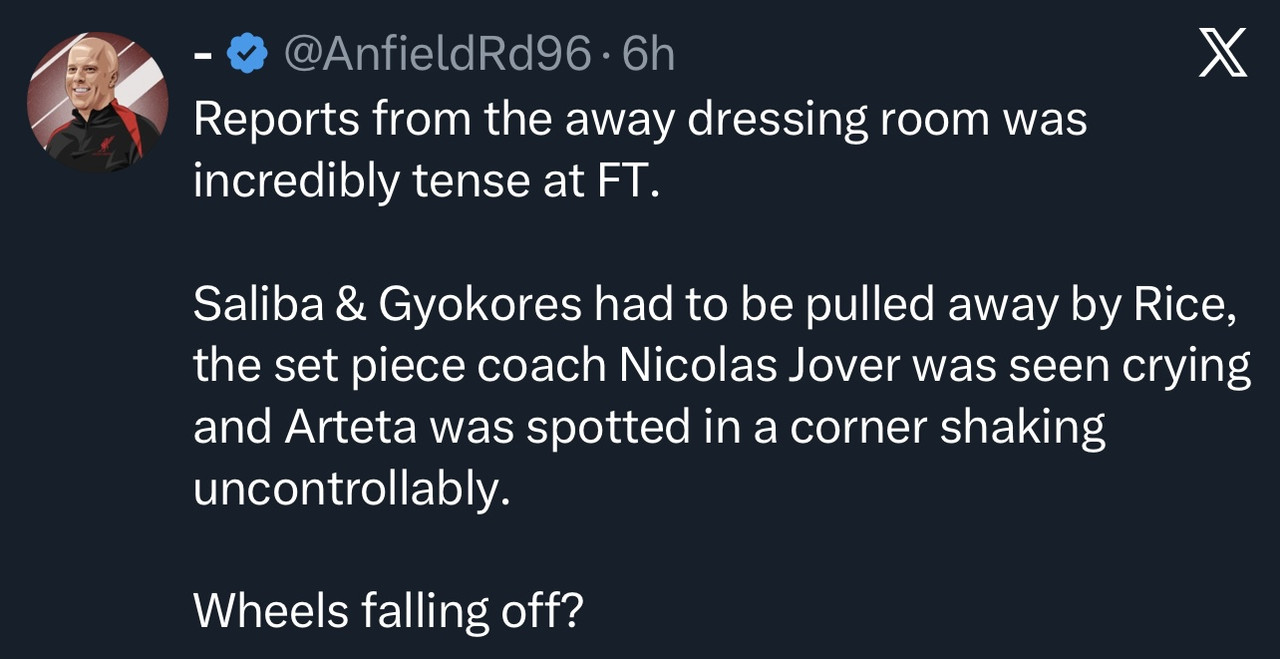Click the name "Nicolas Jover"
This screenshot has height=659, width=1280.
[x=759, y=366]
